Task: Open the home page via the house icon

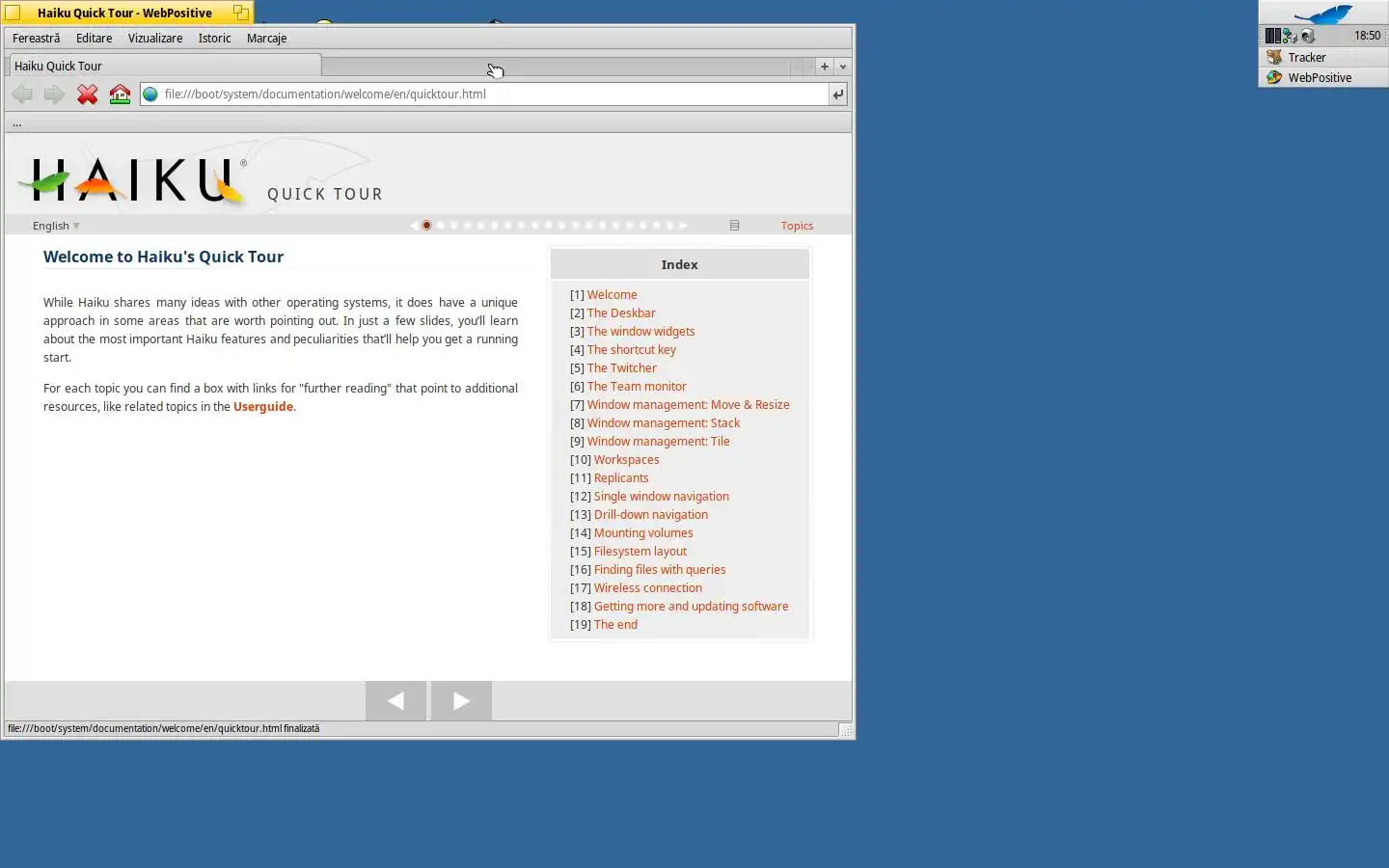Action: (x=120, y=95)
